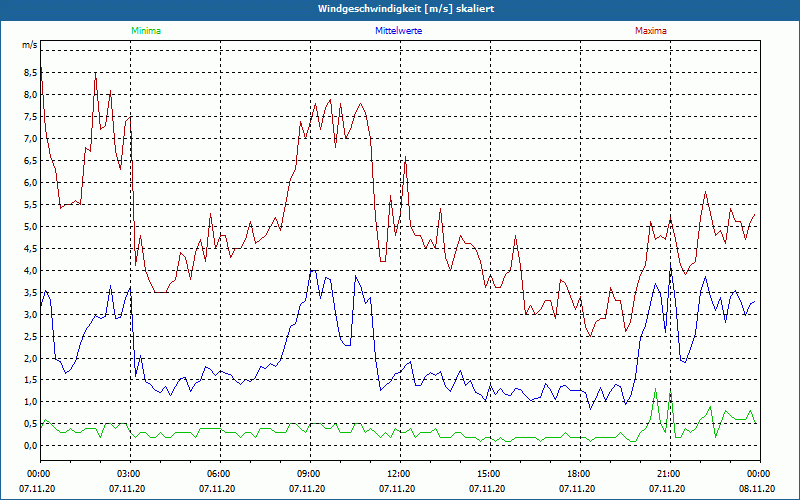Click the 15:00 time axis label

click(x=489, y=473)
